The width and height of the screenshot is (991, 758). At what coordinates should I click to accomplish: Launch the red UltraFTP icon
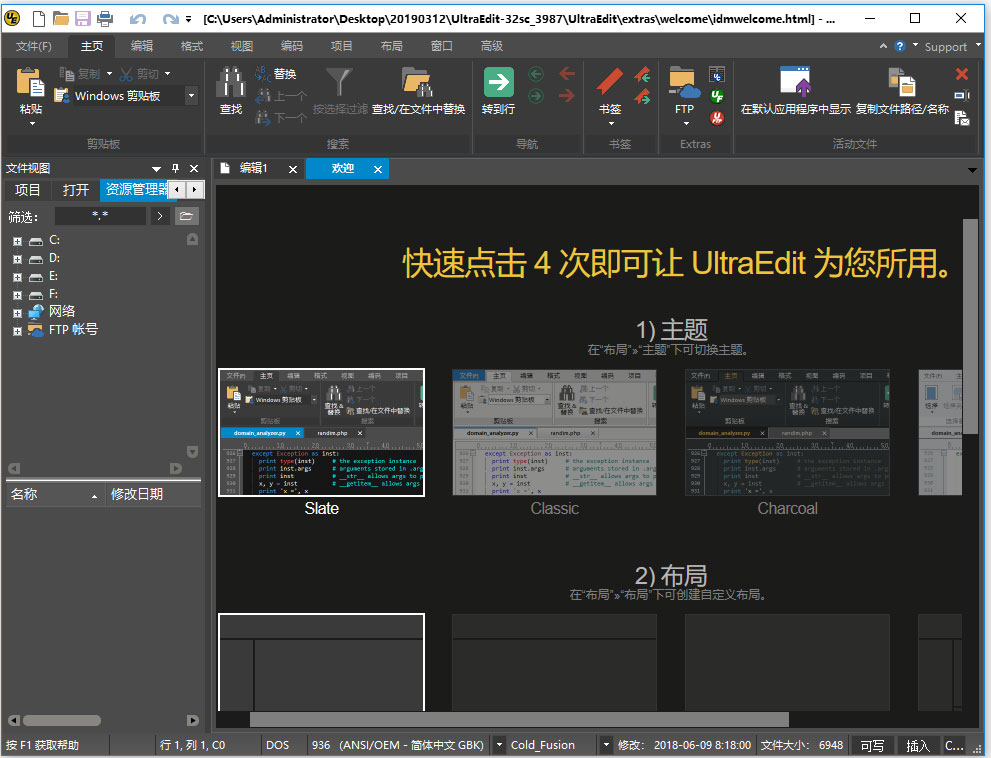tap(716, 118)
